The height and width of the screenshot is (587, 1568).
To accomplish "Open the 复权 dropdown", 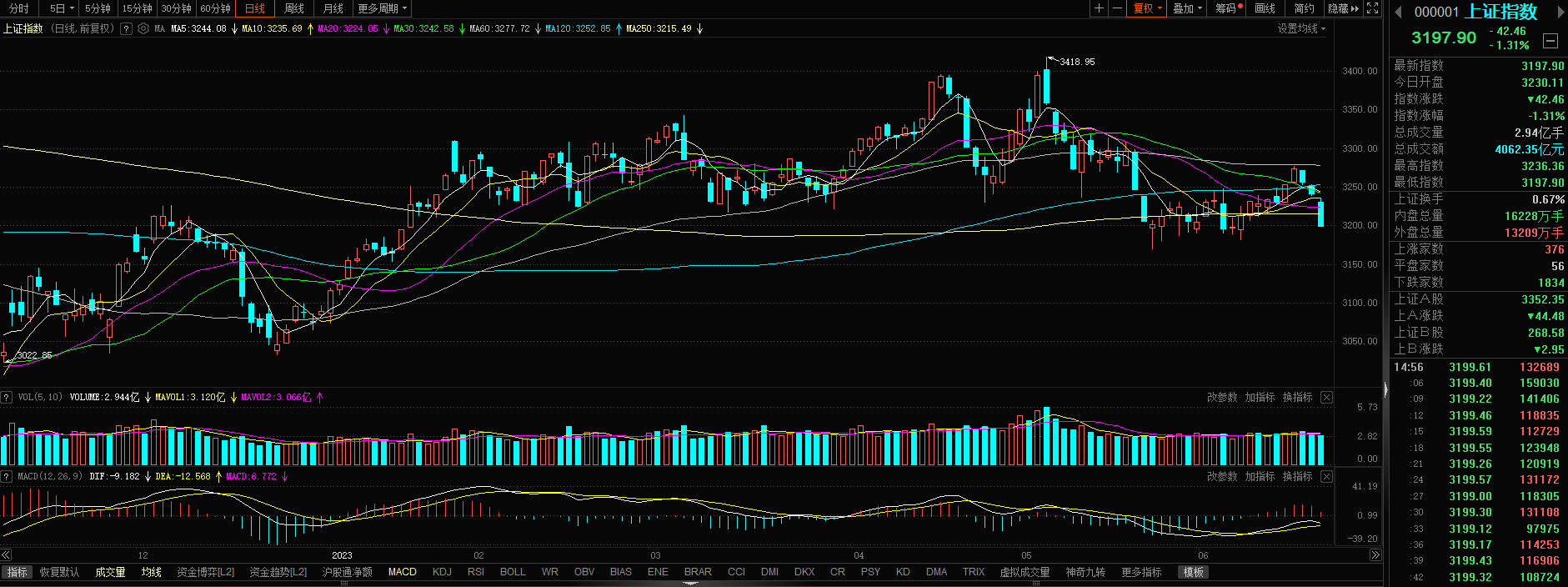I will click(1147, 8).
